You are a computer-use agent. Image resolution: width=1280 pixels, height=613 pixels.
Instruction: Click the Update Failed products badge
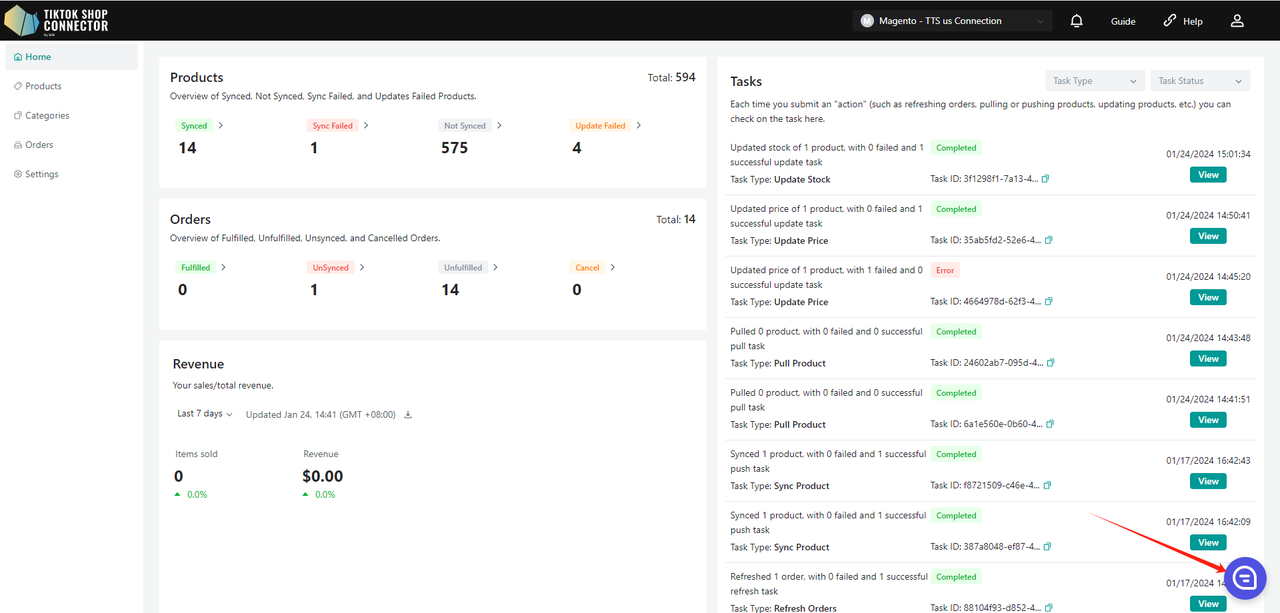click(600, 126)
